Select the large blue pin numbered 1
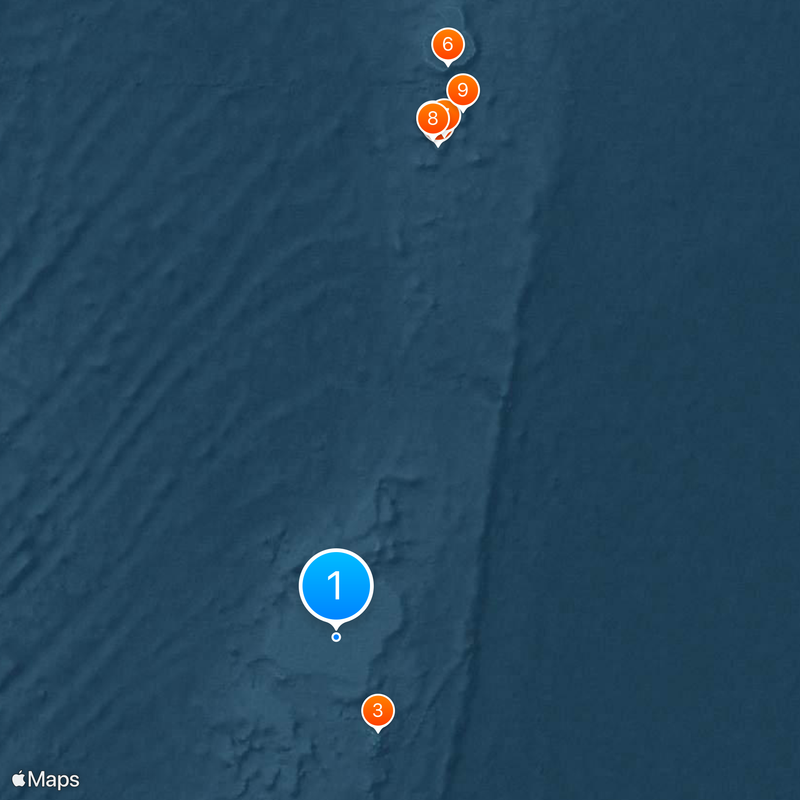The width and height of the screenshot is (800, 800). 336,586
